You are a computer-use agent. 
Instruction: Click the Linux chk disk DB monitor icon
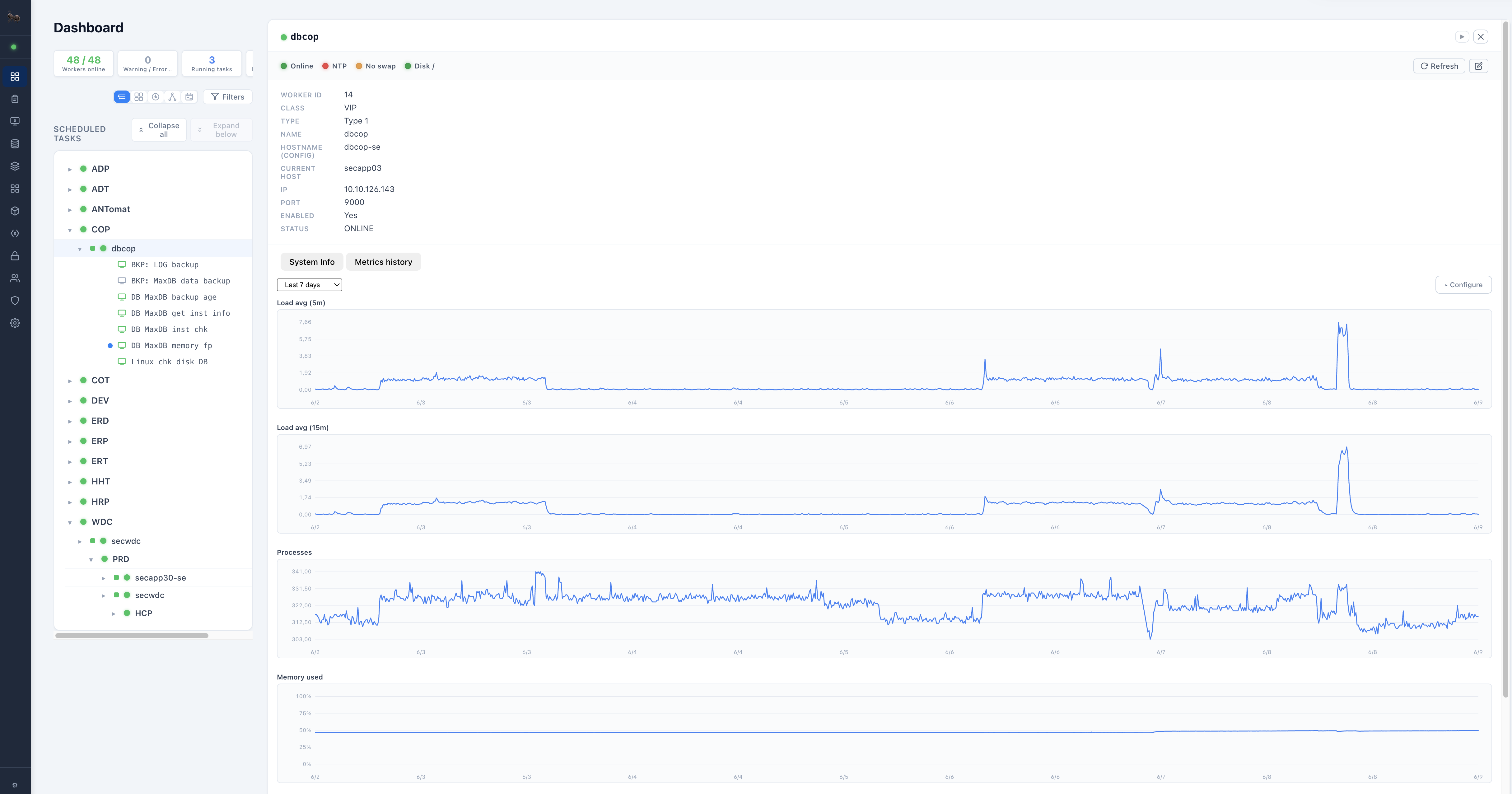(122, 362)
